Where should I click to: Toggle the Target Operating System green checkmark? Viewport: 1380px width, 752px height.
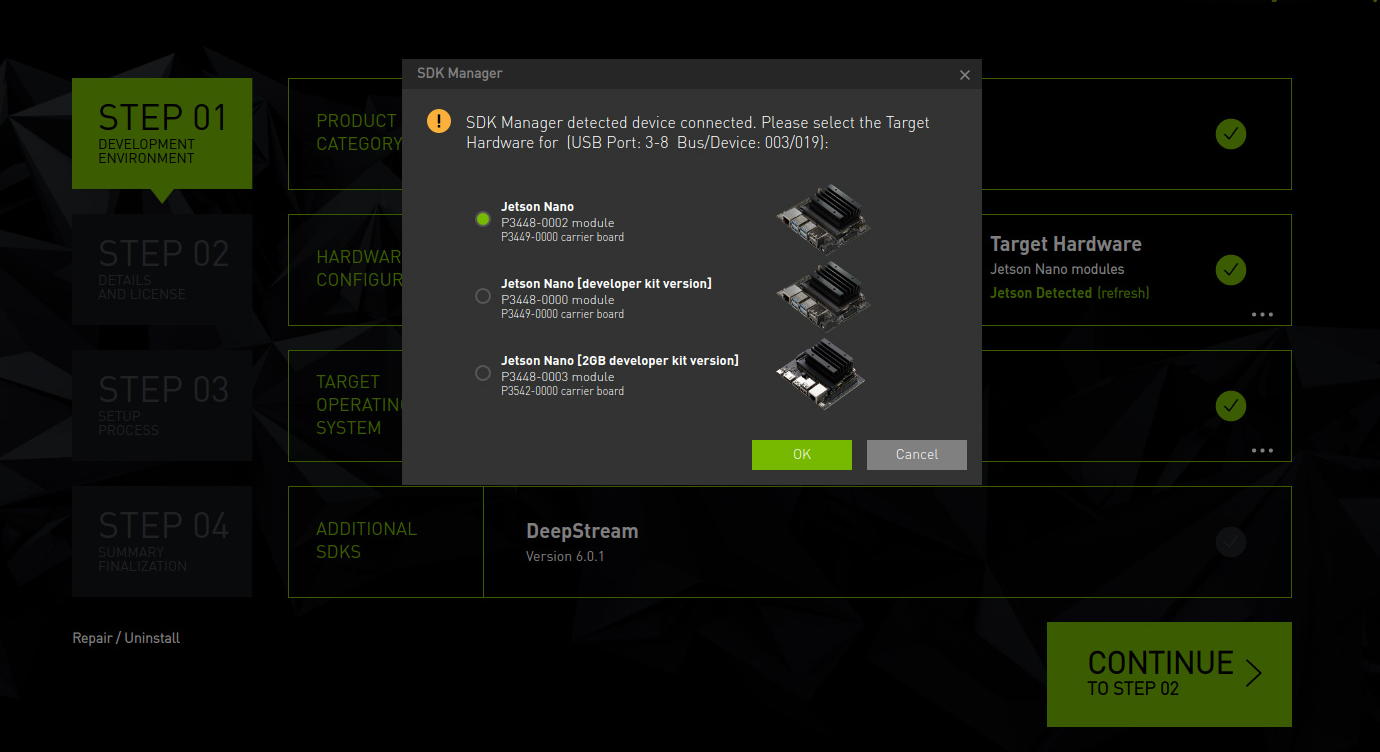click(x=1231, y=406)
